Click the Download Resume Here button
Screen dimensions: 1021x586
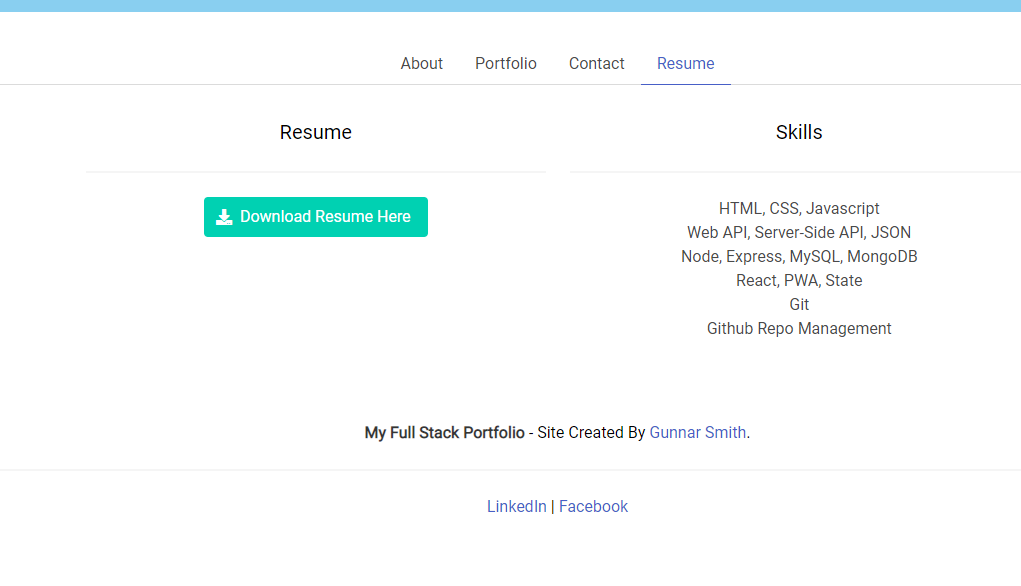[x=316, y=216]
